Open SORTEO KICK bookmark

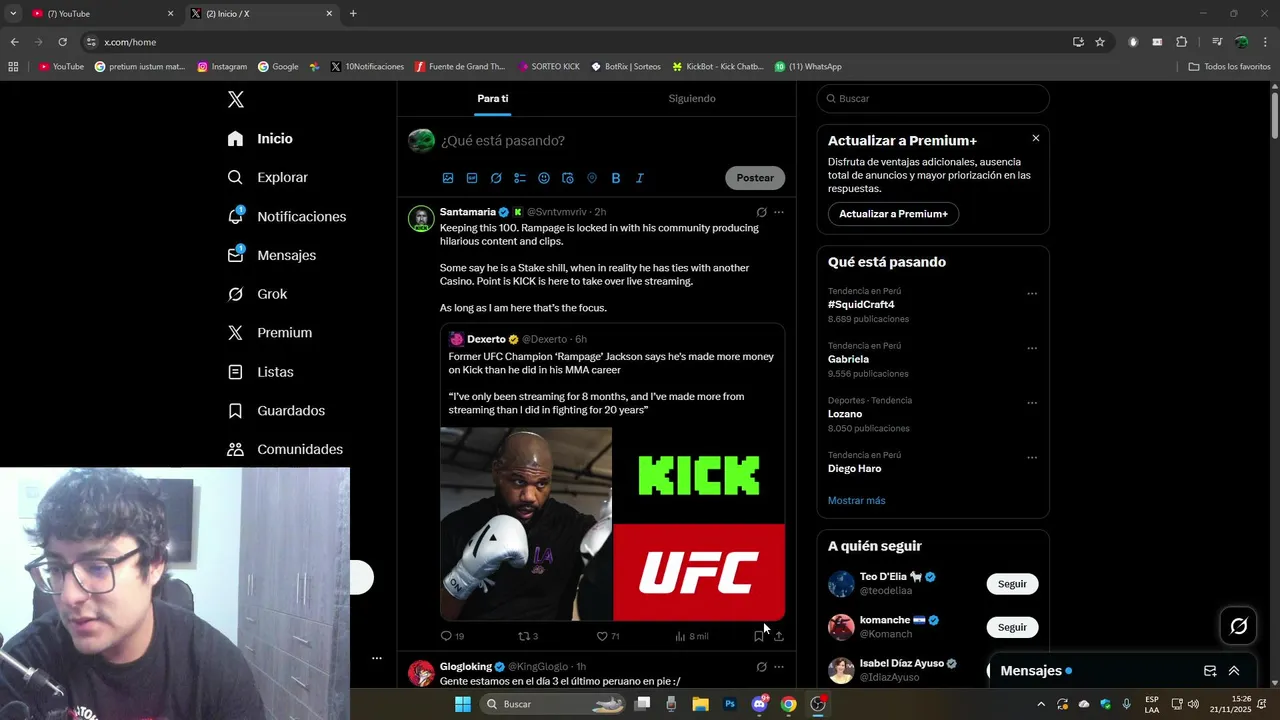549,67
